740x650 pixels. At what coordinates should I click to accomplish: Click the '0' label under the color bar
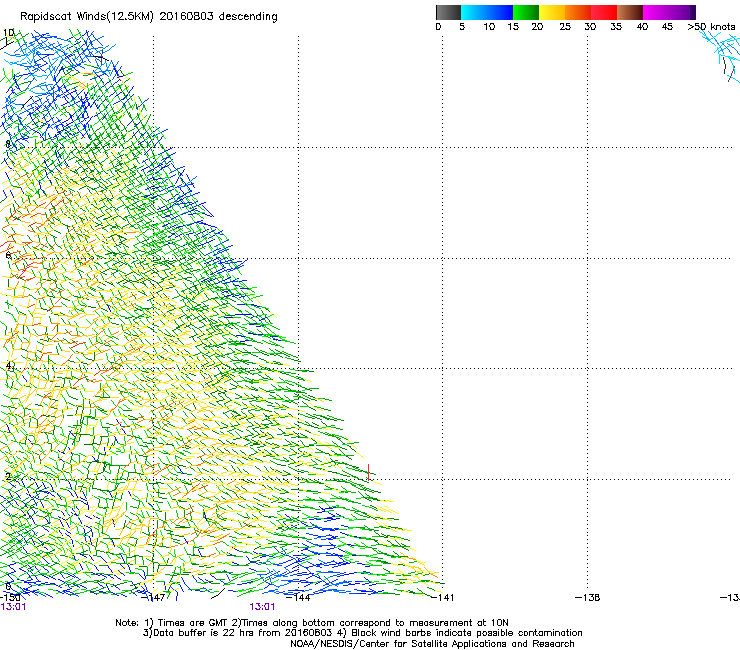(x=438, y=27)
